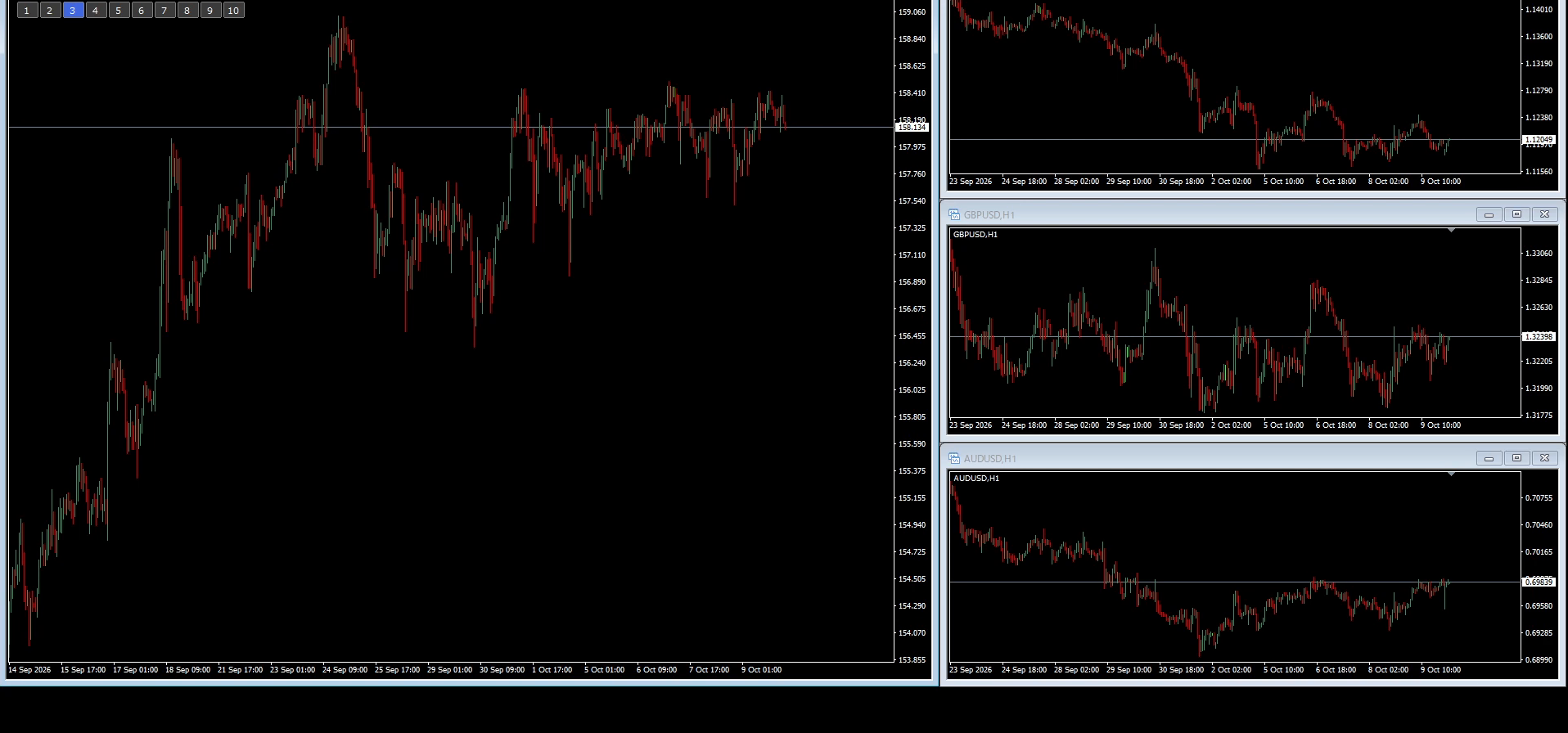Screen dimensions: 1568x733
Task: Select numbered button 5 in the main chart
Action: (x=119, y=11)
